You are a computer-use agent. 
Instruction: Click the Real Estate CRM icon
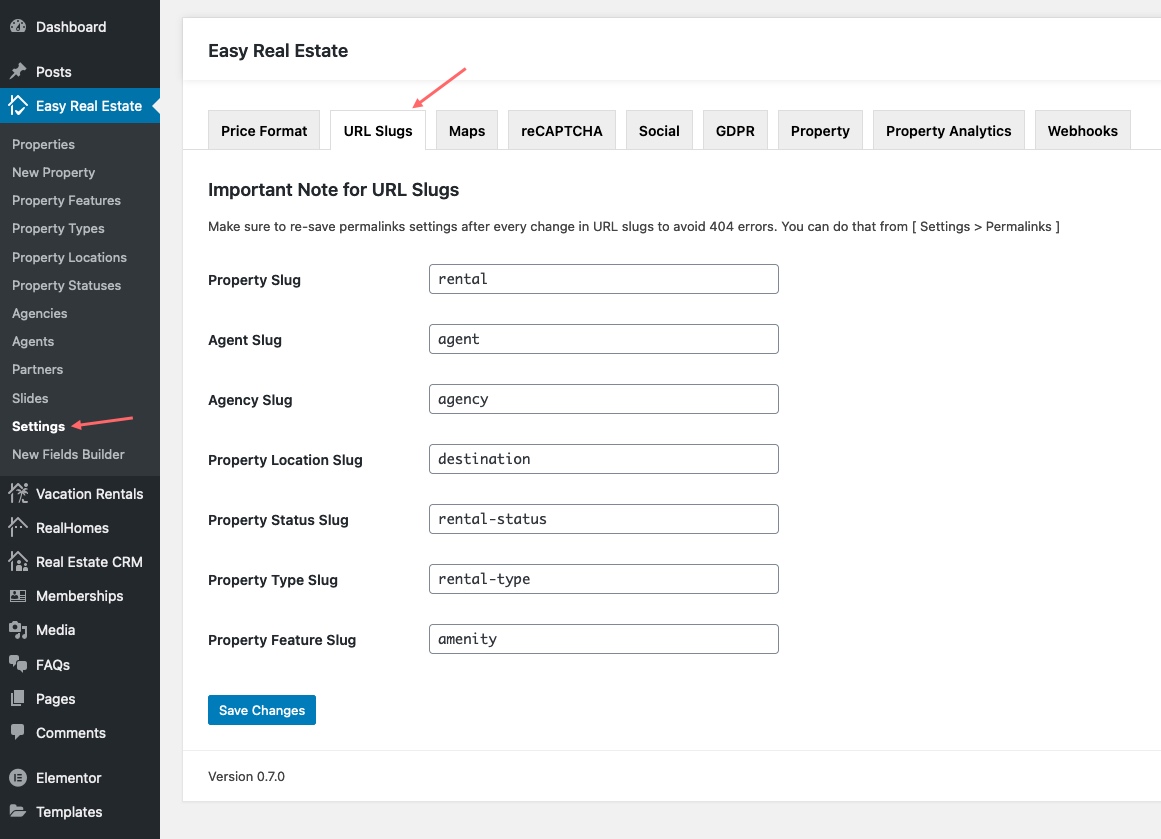tap(18, 561)
